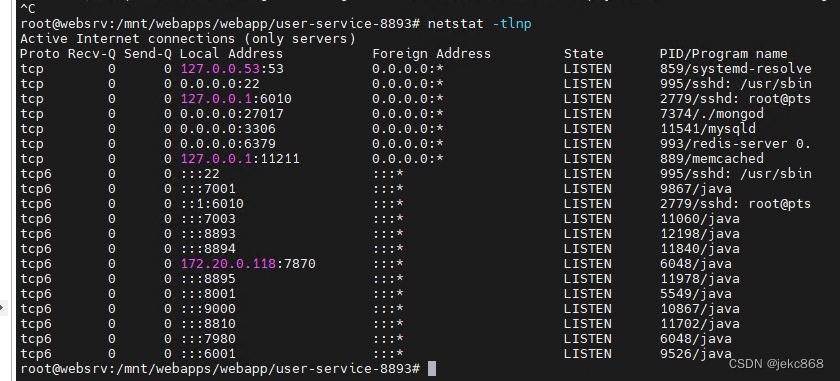
Task: Click the 11978/java process entry
Action: pyautogui.click(x=700, y=279)
